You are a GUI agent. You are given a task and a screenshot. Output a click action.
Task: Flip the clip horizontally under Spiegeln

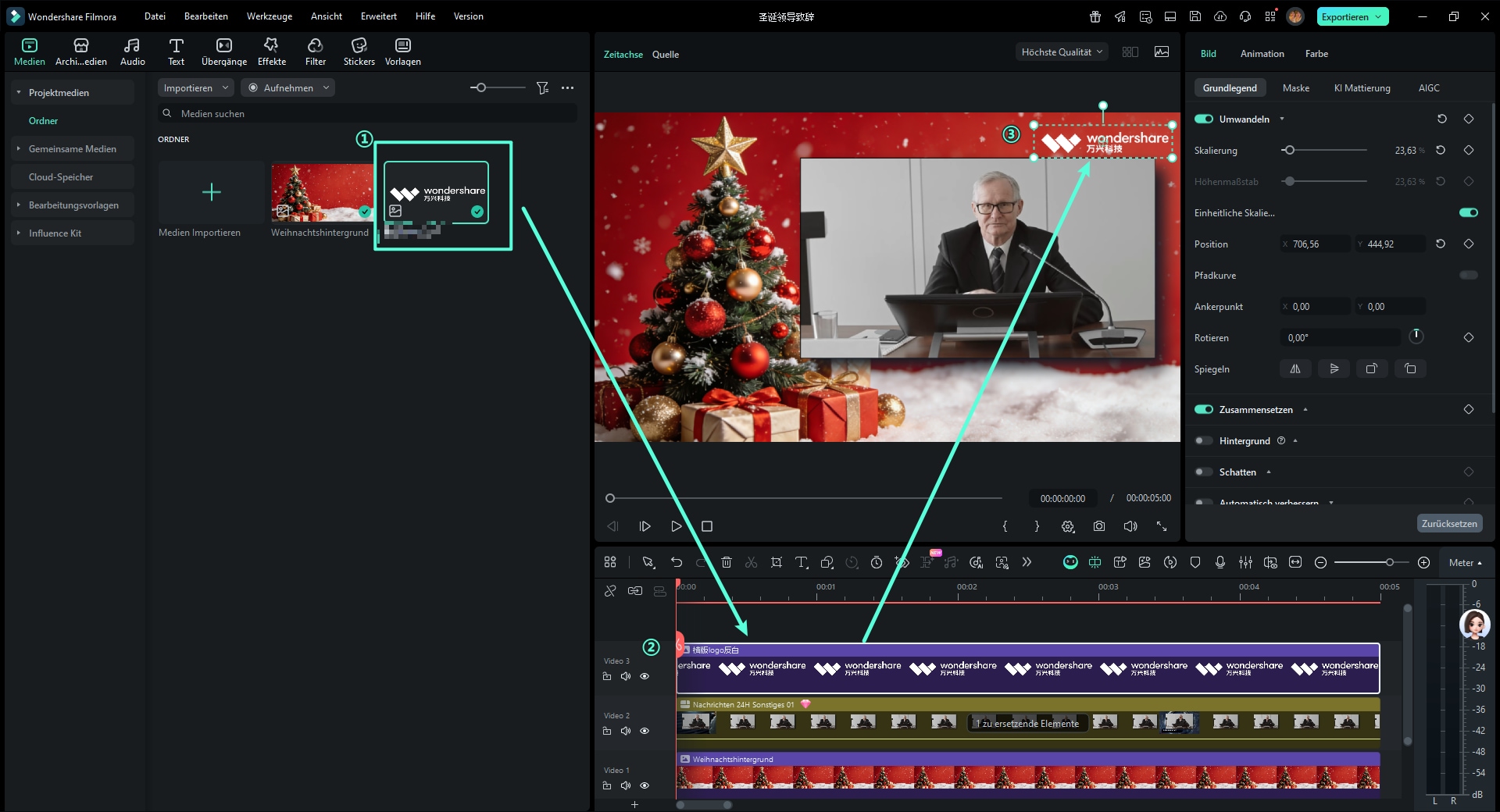click(x=1295, y=369)
